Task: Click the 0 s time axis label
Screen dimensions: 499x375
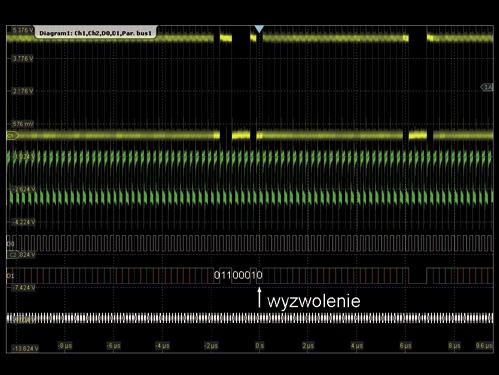Action: tap(260, 346)
